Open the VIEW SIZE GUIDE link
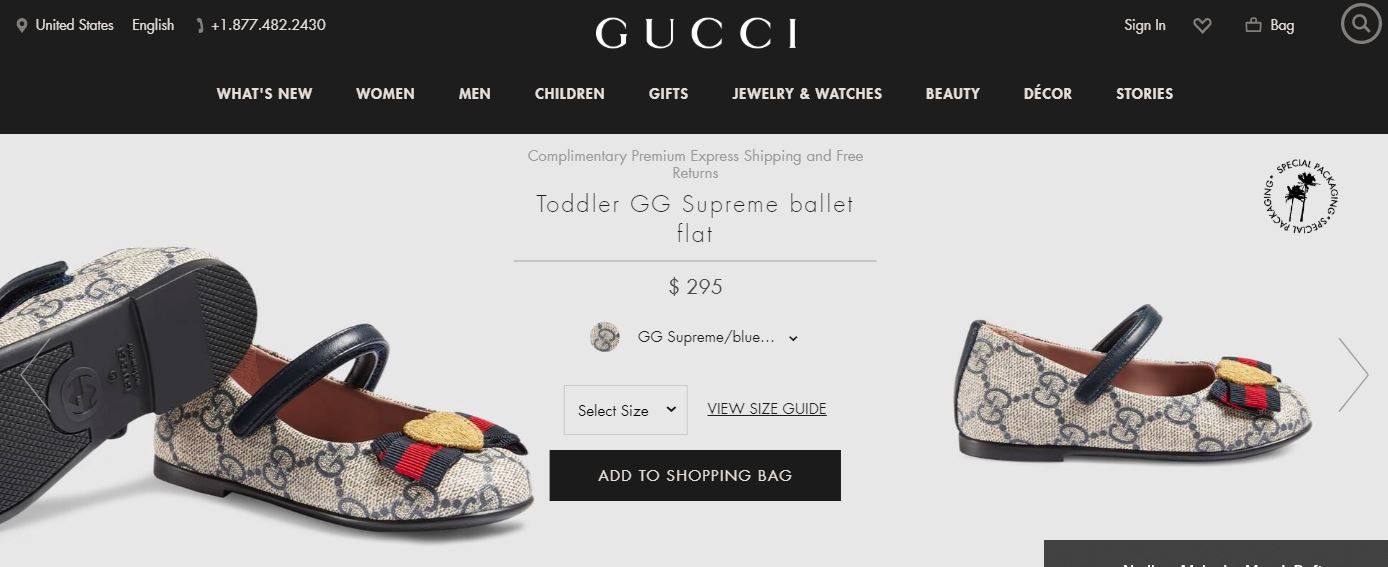Image resolution: width=1388 pixels, height=567 pixels. pos(767,408)
